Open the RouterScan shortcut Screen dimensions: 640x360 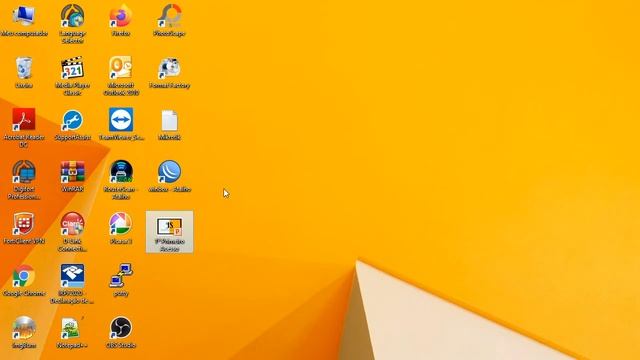[121, 180]
